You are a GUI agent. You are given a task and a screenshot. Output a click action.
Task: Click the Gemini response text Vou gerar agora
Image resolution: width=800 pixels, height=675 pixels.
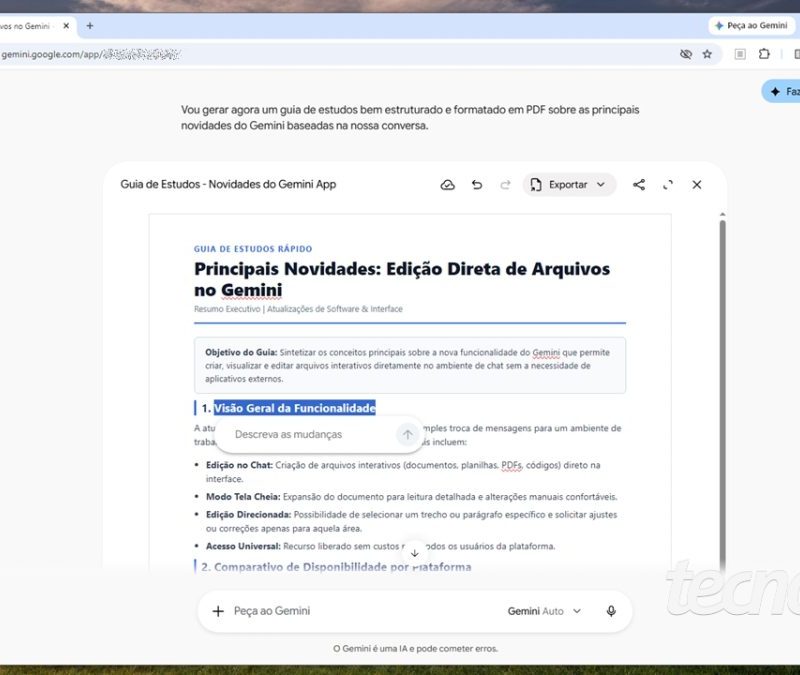tap(410, 117)
